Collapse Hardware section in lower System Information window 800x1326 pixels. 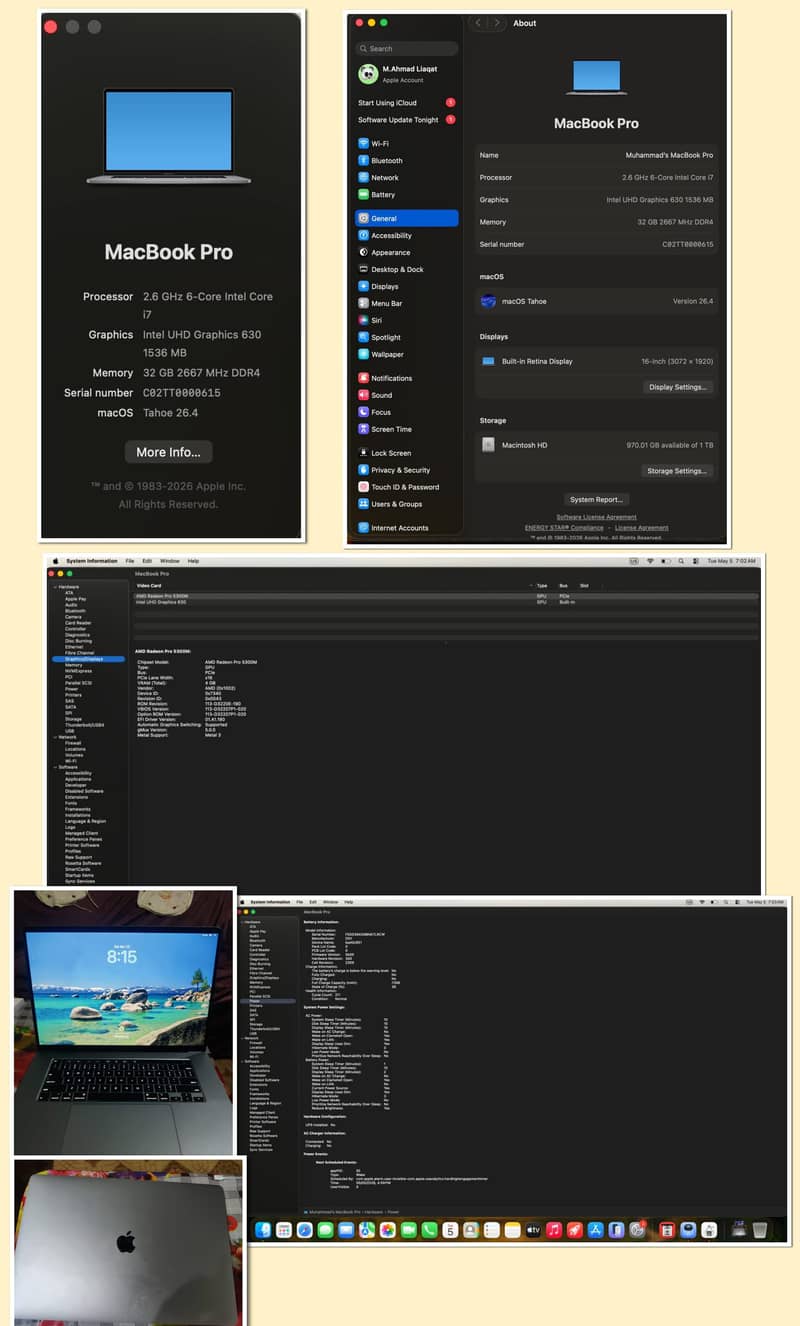[x=242, y=921]
